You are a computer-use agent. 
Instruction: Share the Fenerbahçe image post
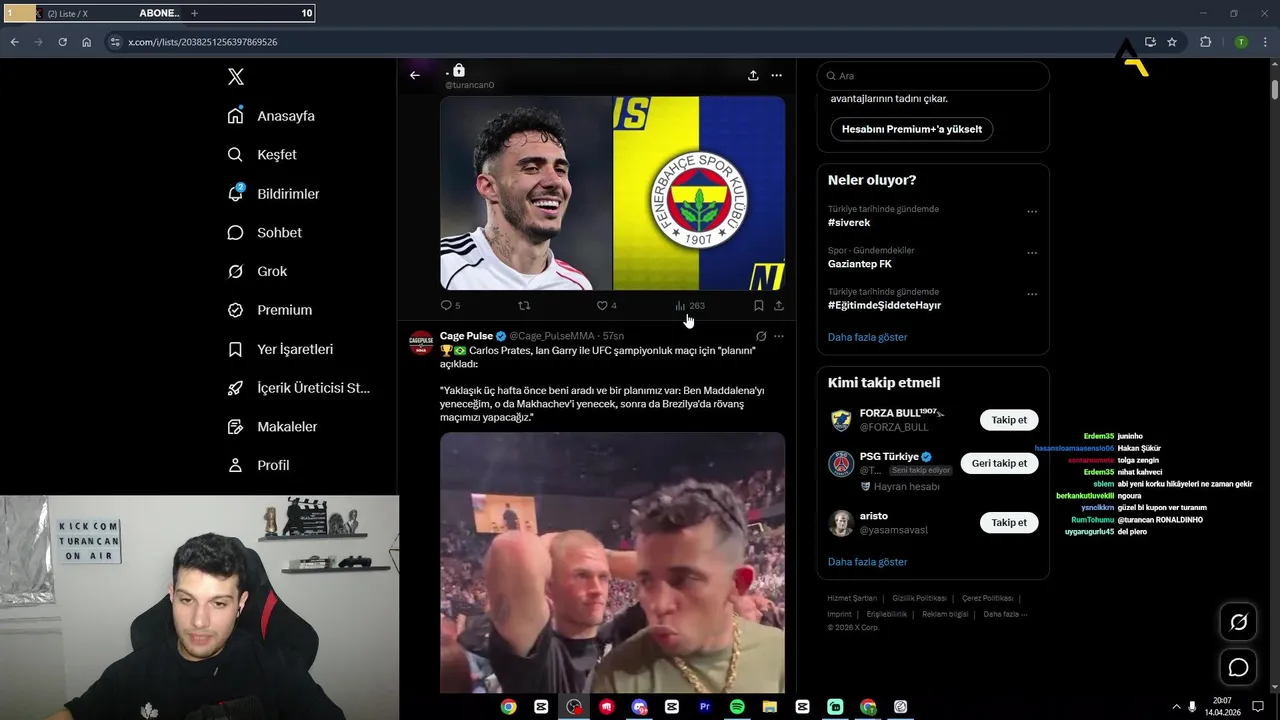[779, 306]
